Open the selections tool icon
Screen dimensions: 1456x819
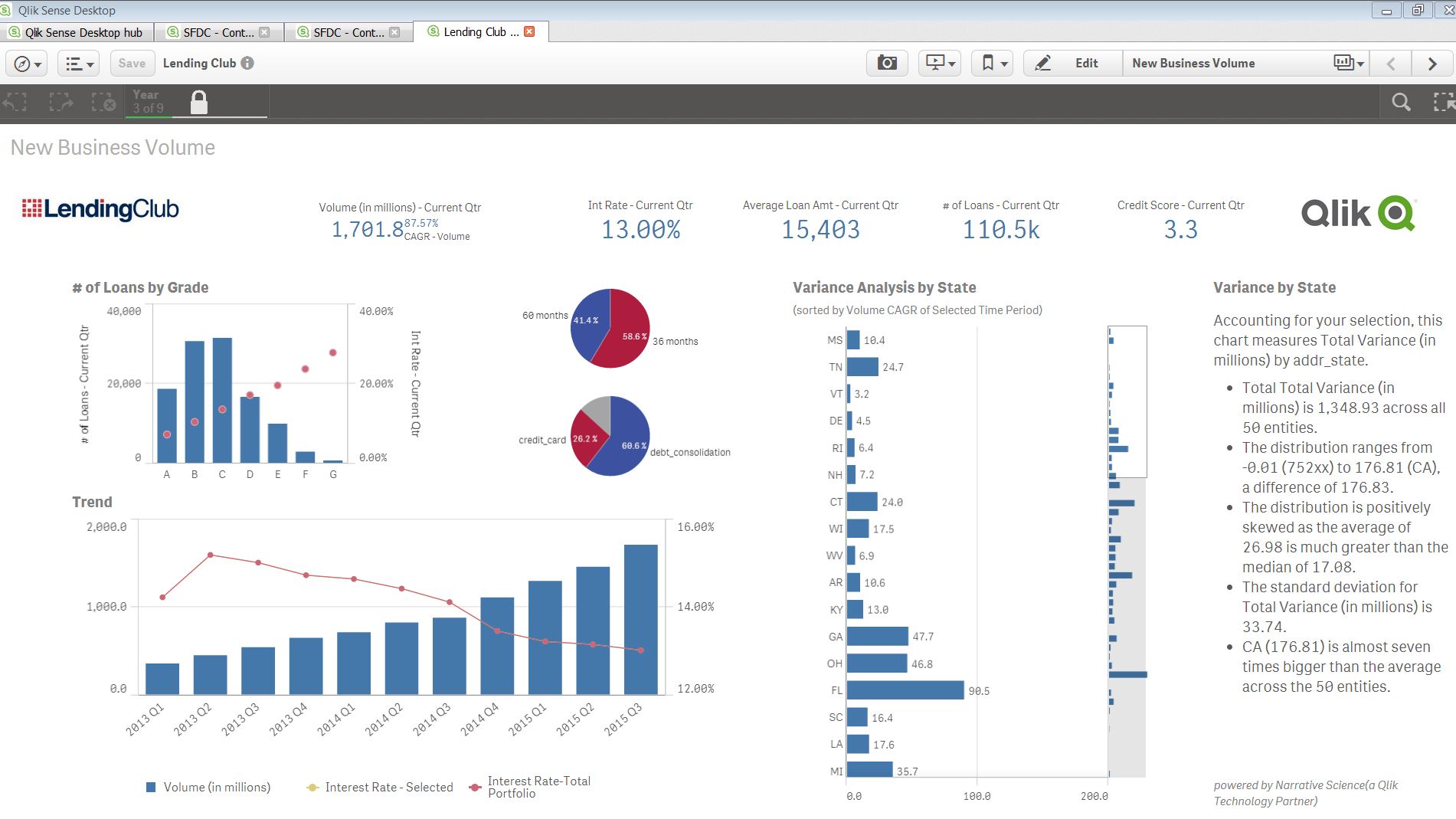[x=1444, y=102]
